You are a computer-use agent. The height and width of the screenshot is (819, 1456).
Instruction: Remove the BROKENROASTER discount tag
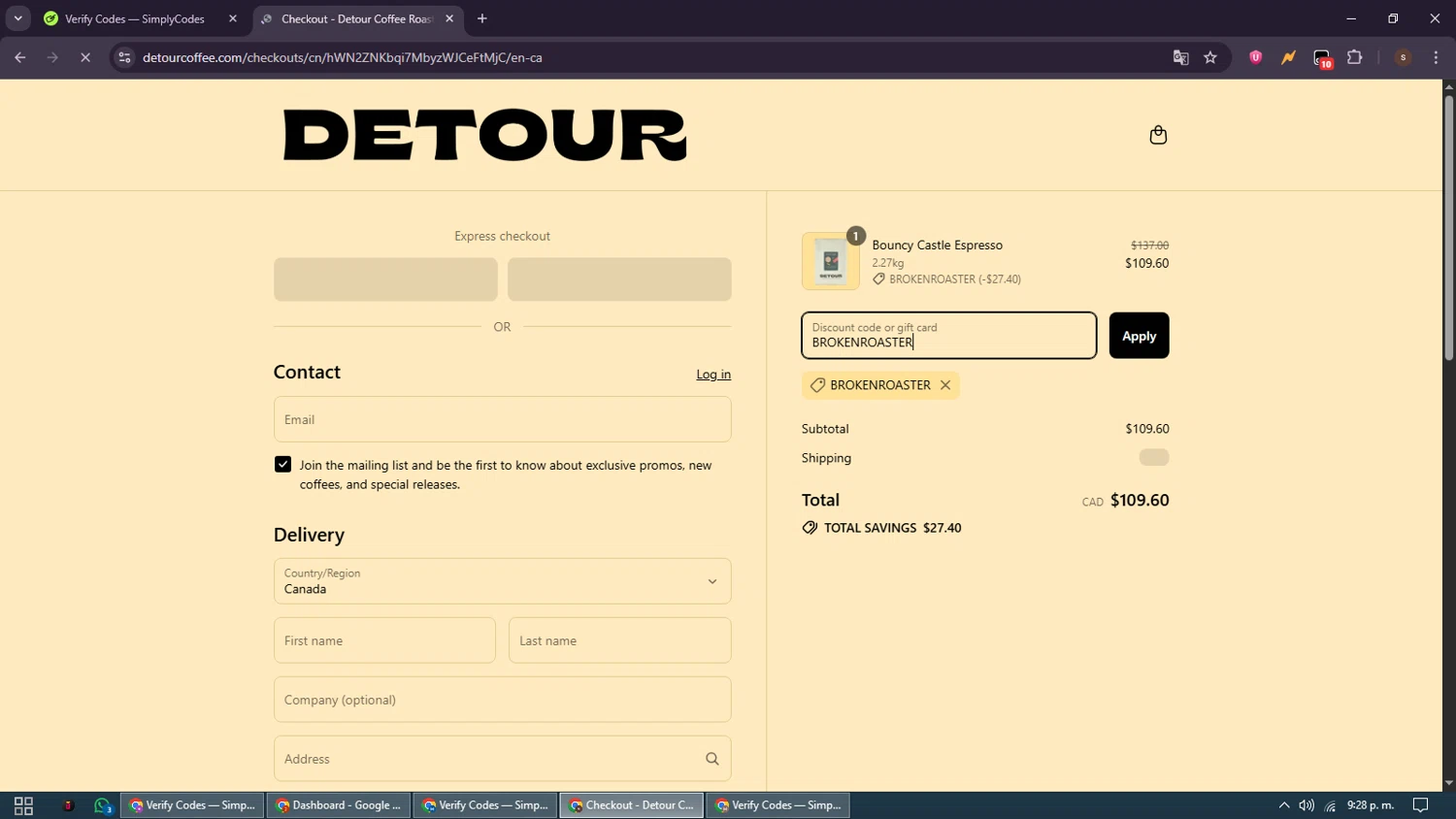945,385
